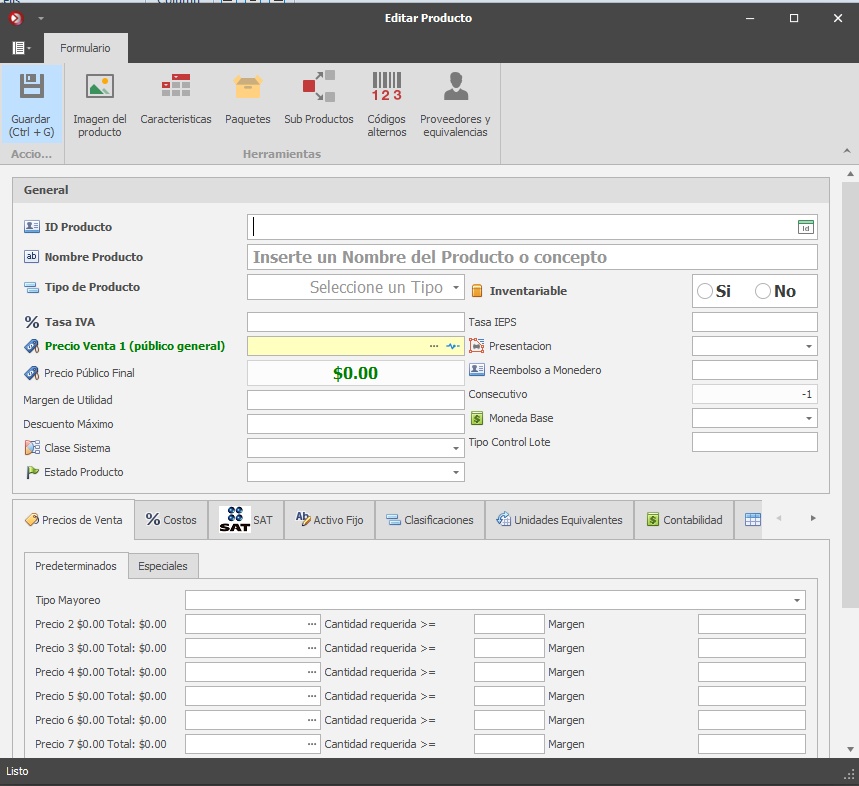
Task: Click the Listo status bar text
Action: (17, 771)
